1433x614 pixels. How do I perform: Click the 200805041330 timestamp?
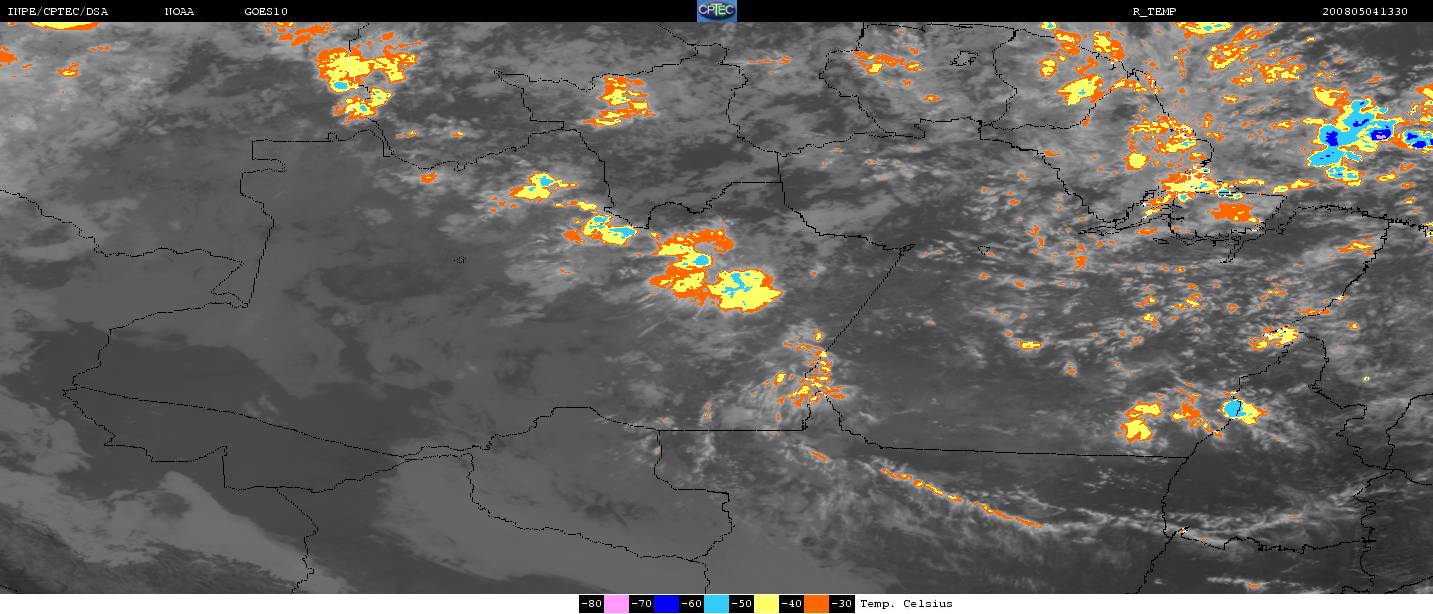(x=1364, y=12)
